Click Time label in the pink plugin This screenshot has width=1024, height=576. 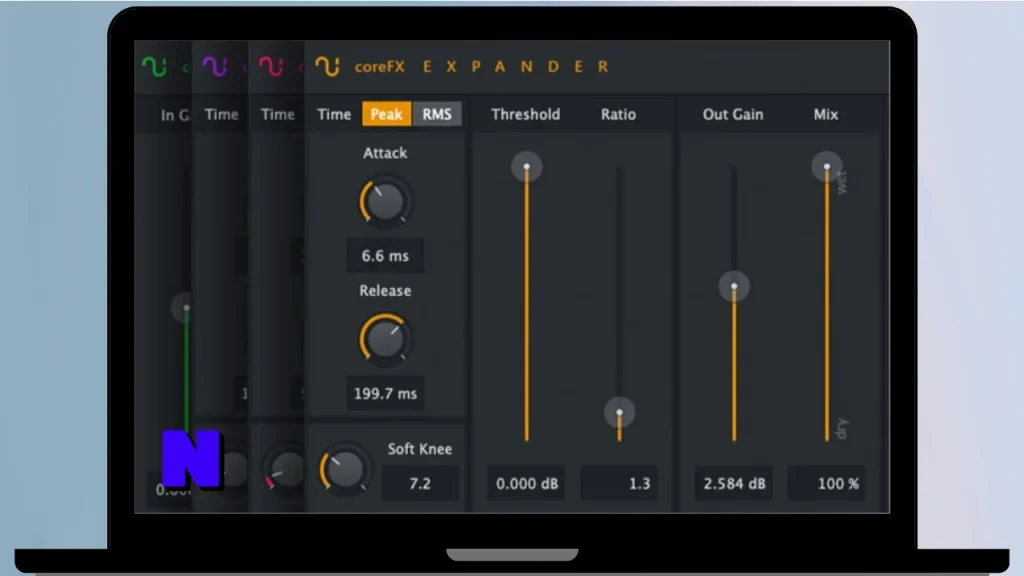click(278, 114)
